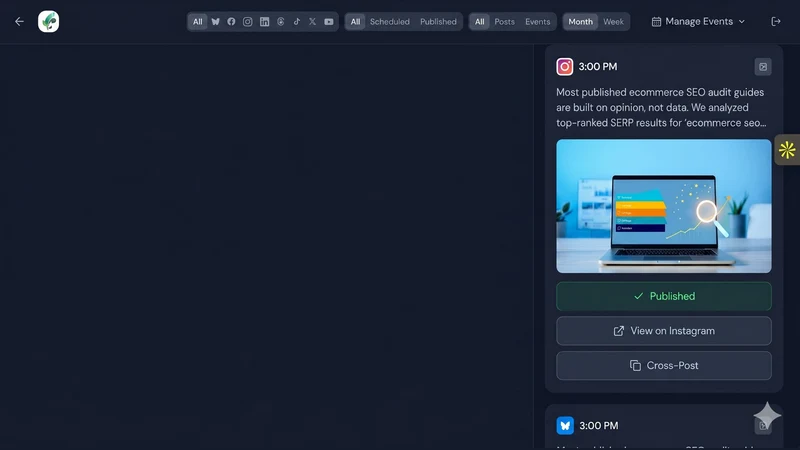Show only Scheduled posts
Screen dimensions: 800x450
point(390,21)
